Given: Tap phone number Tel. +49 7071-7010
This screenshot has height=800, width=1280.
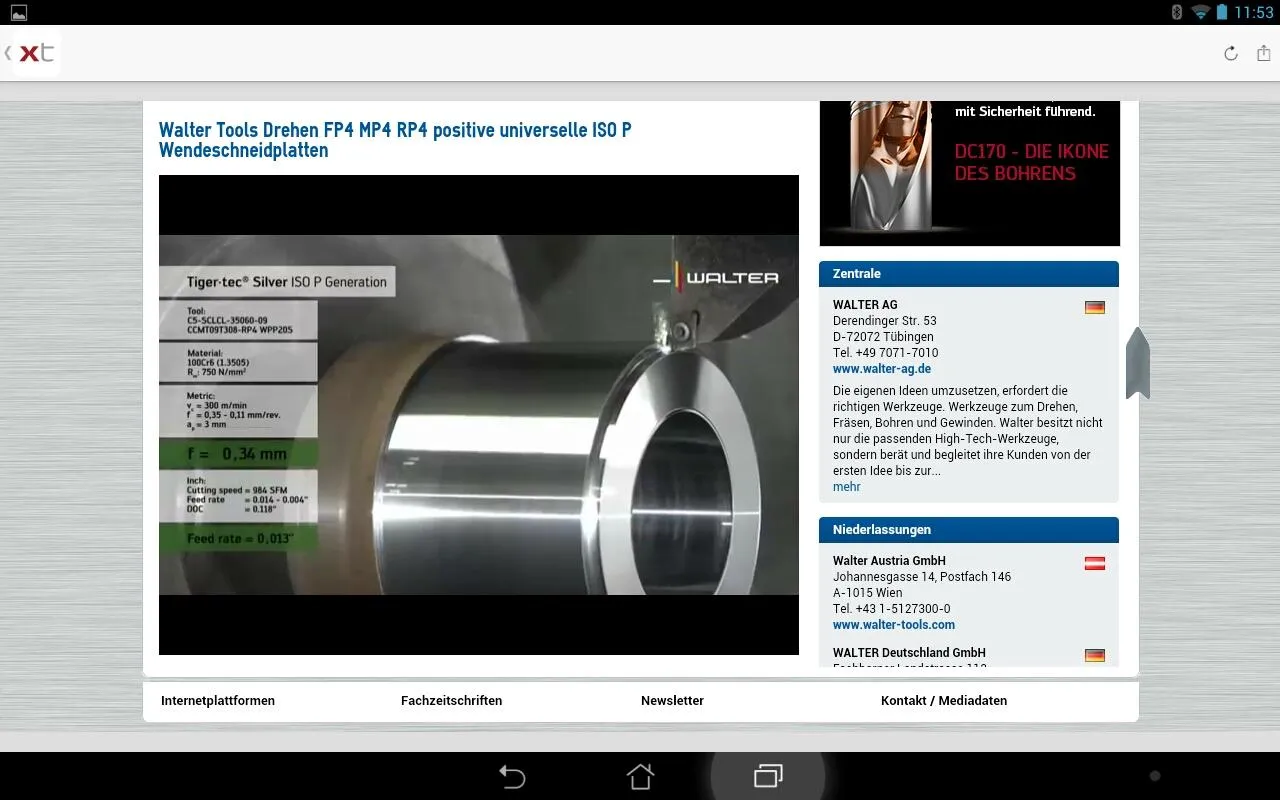Looking at the screenshot, I should coord(886,353).
